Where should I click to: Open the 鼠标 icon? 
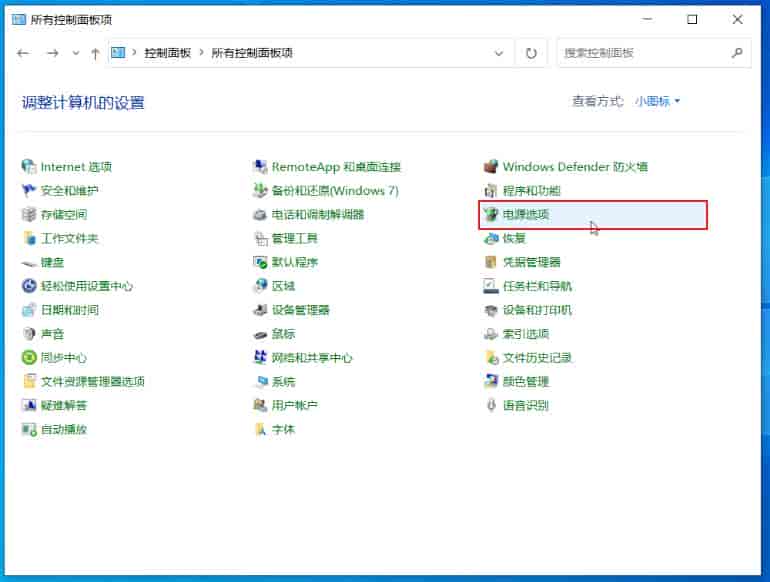[260, 334]
